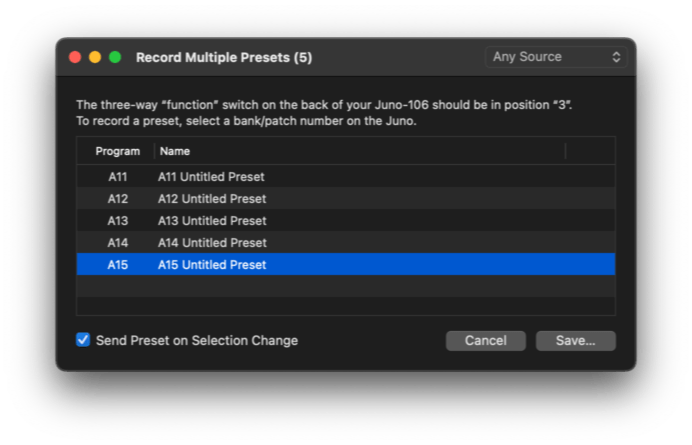Image resolution: width=692 pixels, height=445 pixels.
Task: Sort by the Program column header
Action: pyautogui.click(x=117, y=151)
